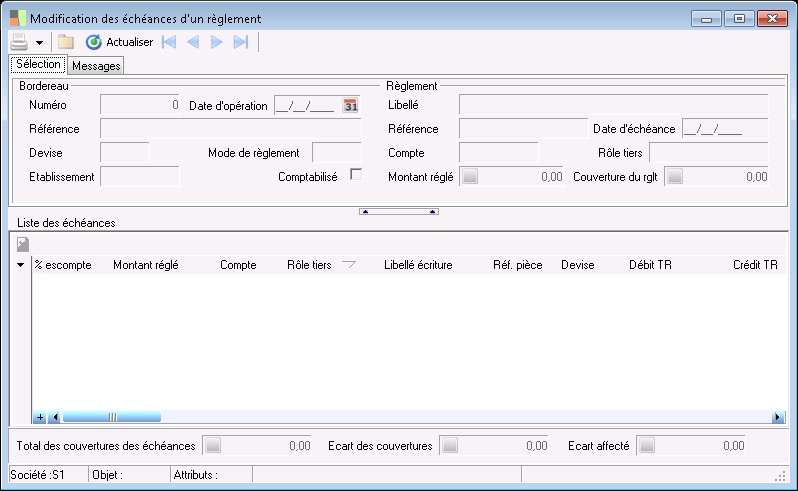Image resolution: width=798 pixels, height=491 pixels.
Task: Click the Bordereau Numéro field
Action: tap(140, 105)
